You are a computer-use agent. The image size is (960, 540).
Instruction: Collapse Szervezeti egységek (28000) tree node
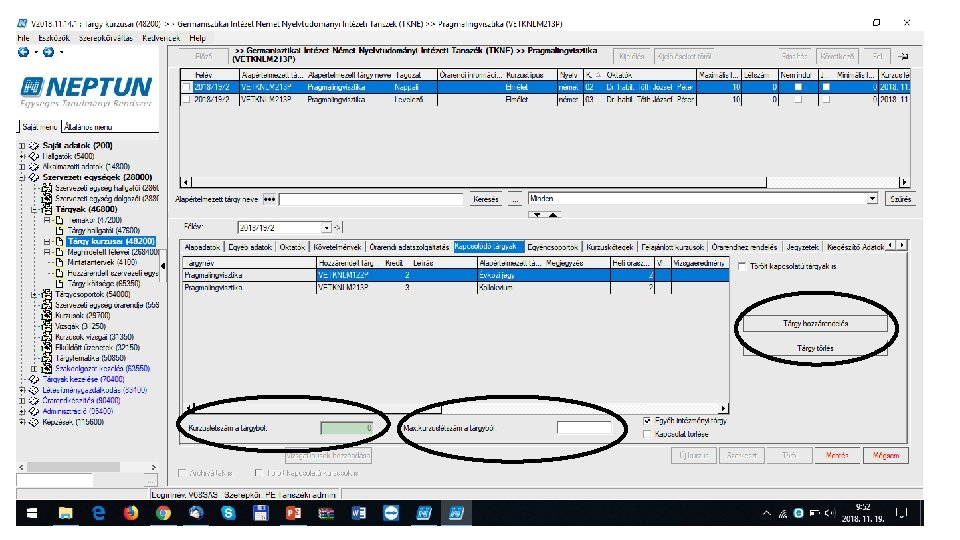coord(22,178)
